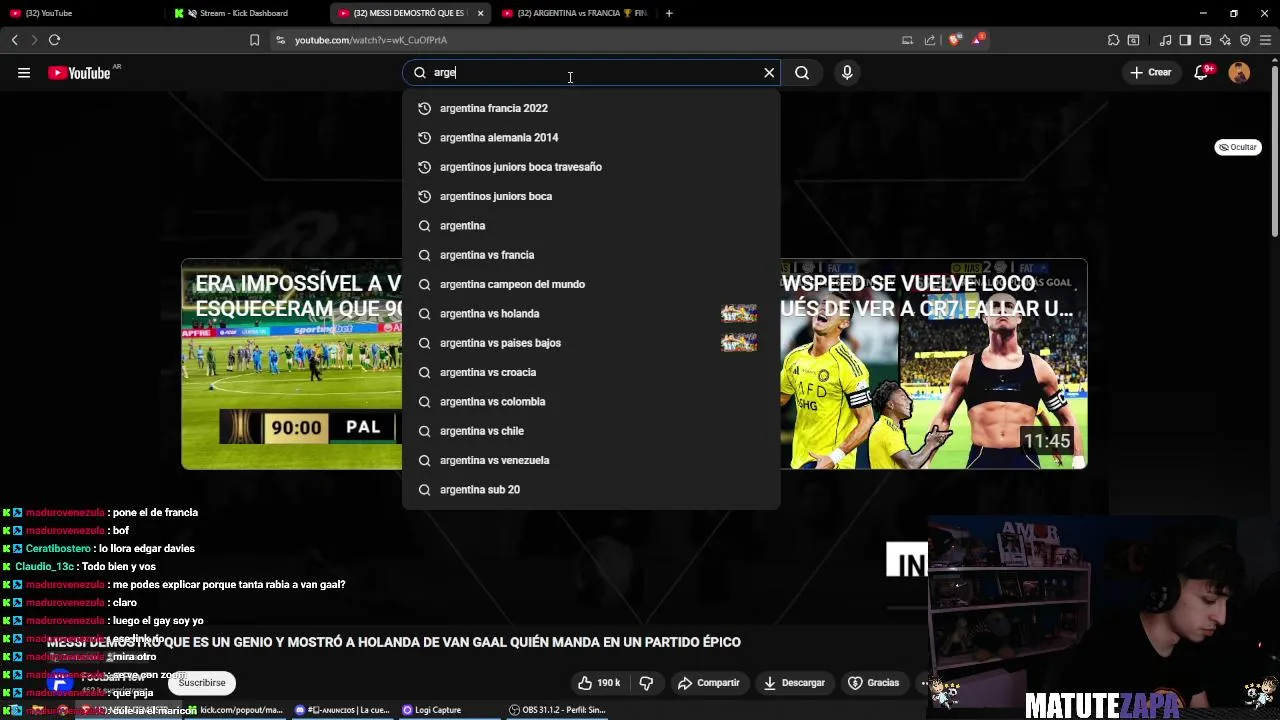Go back in browser history
This screenshot has height=720, width=1280.
point(14,40)
